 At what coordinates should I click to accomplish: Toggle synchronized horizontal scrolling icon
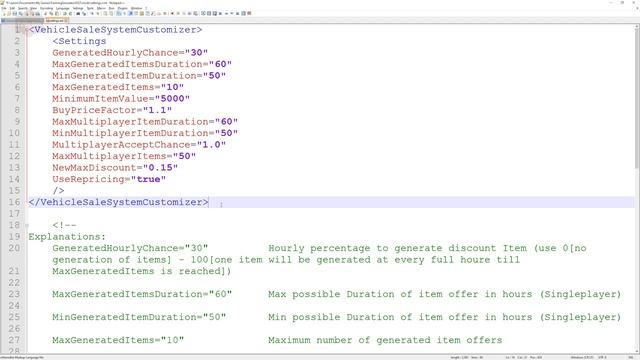(x=111, y=13)
